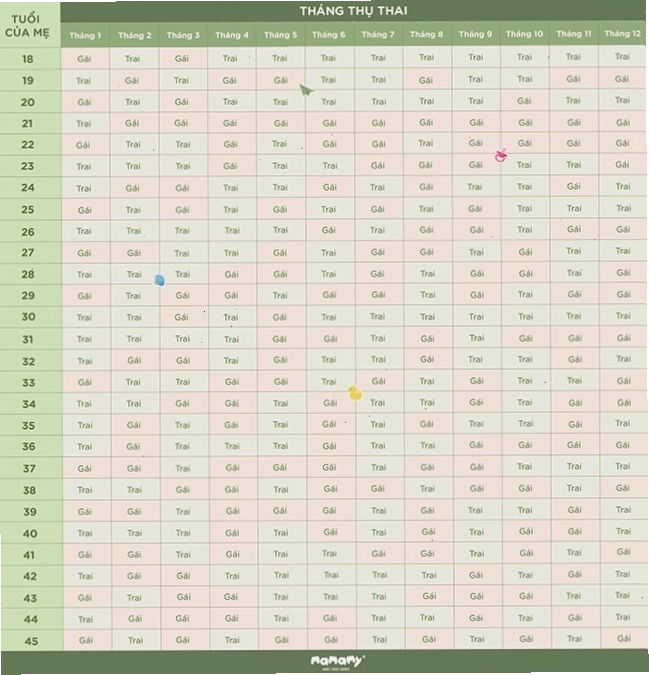The image size is (649, 675).
Task: Select the age 45 row label
Action: coord(31,641)
